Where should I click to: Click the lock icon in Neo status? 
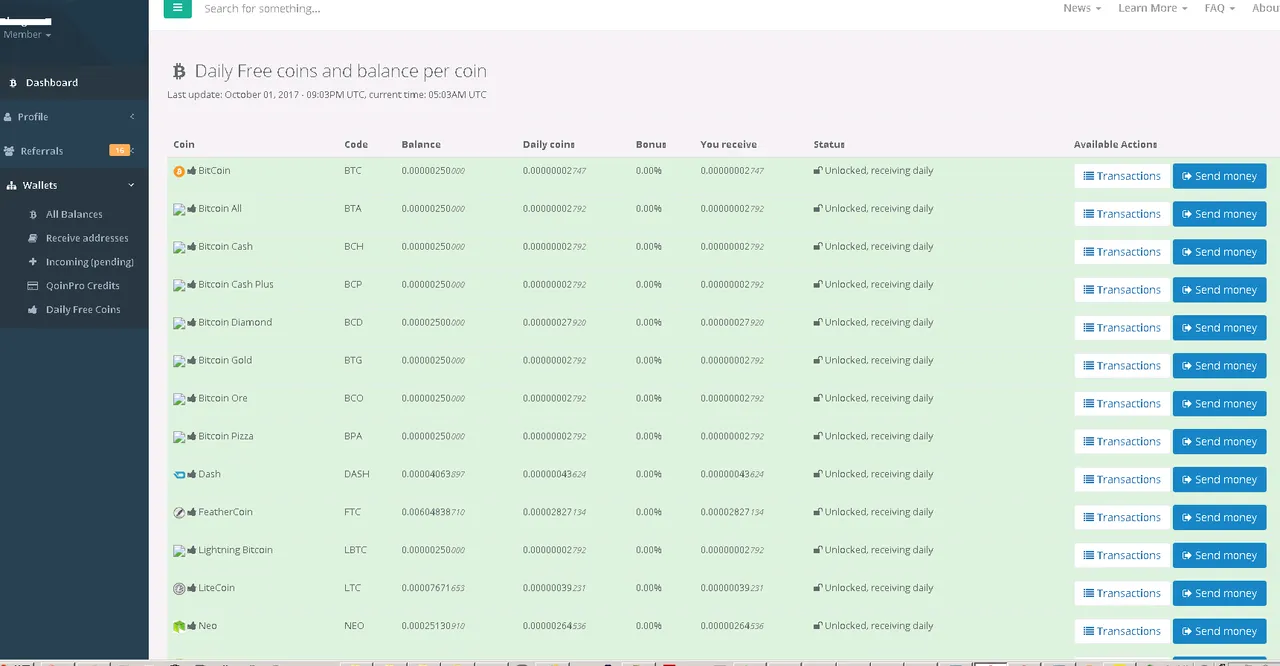tap(818, 627)
